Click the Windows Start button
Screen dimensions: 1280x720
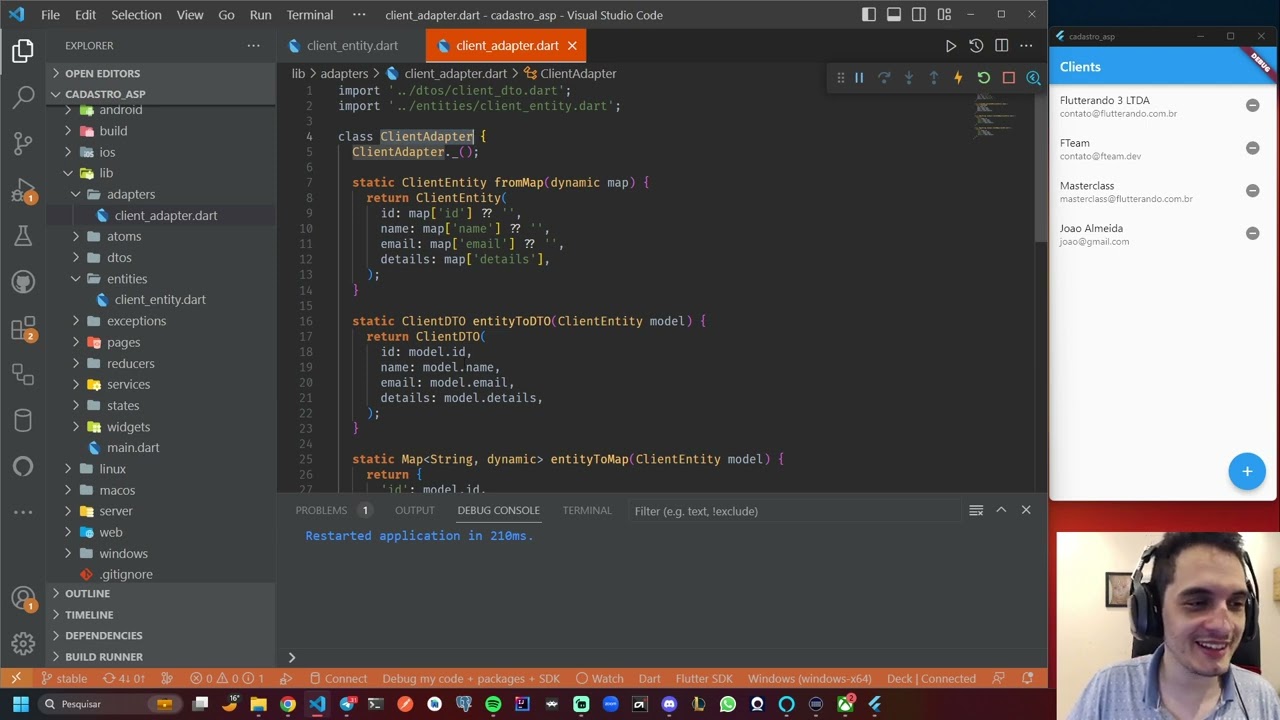(20, 704)
